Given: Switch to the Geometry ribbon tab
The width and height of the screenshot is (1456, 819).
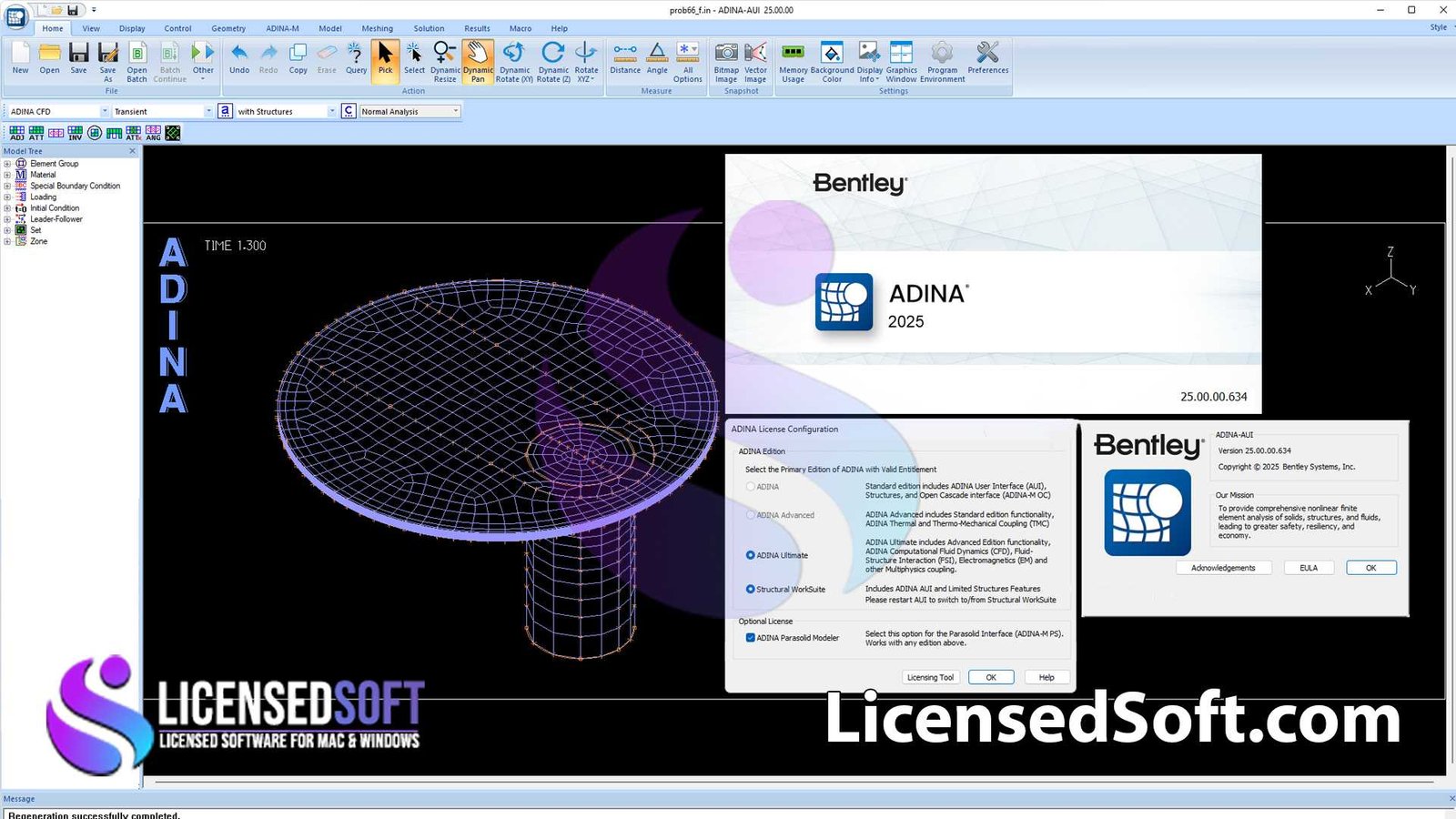Looking at the screenshot, I should (x=228, y=28).
